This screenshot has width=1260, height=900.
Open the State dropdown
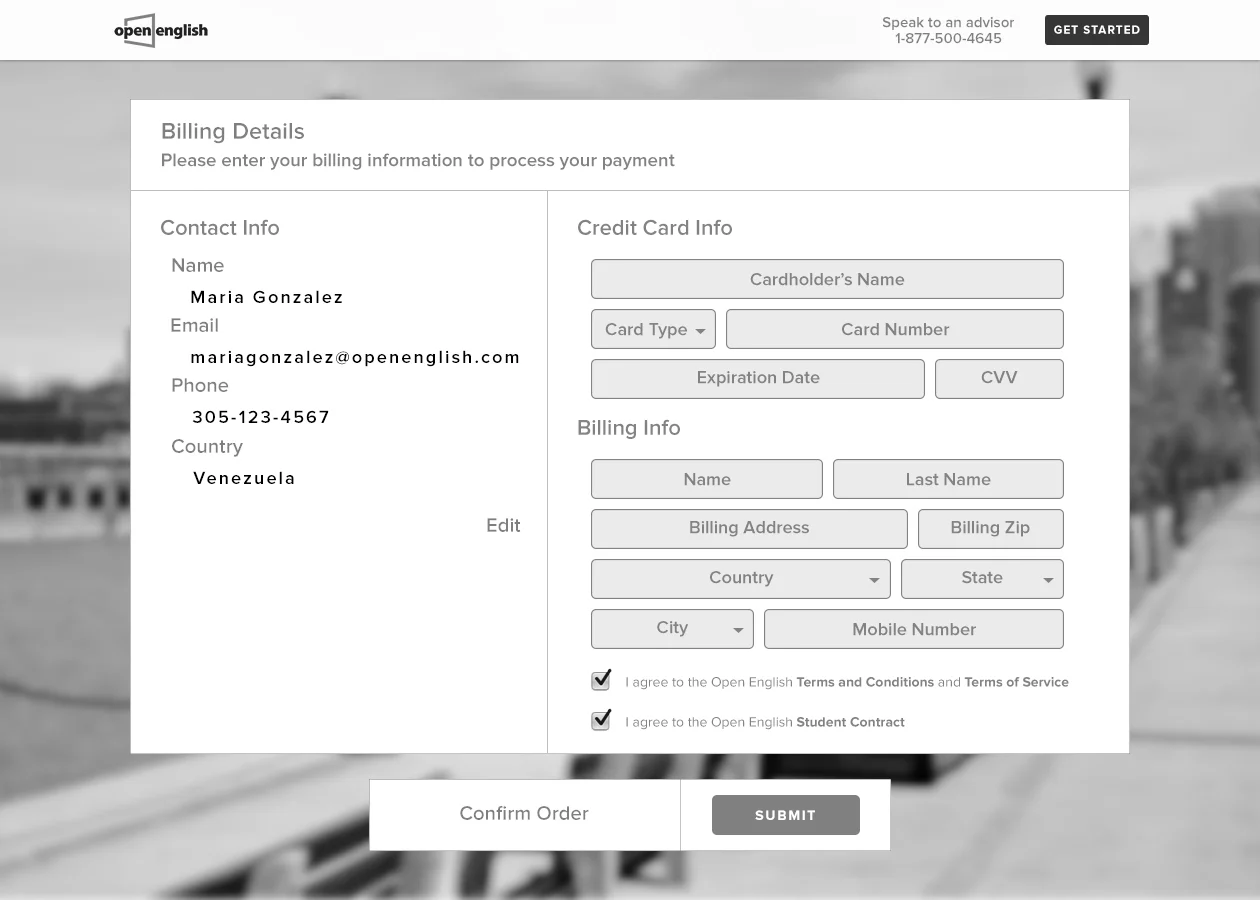pyautogui.click(x=981, y=578)
